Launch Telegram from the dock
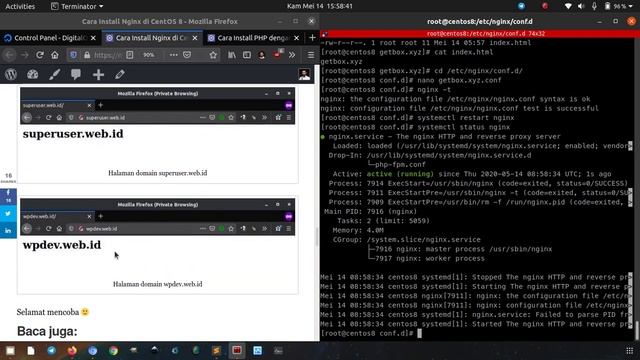 point(51,350)
